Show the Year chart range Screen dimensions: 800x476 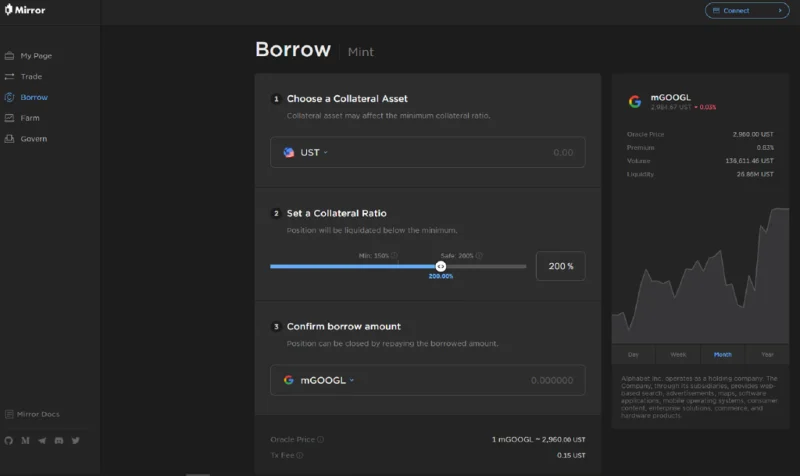767,354
